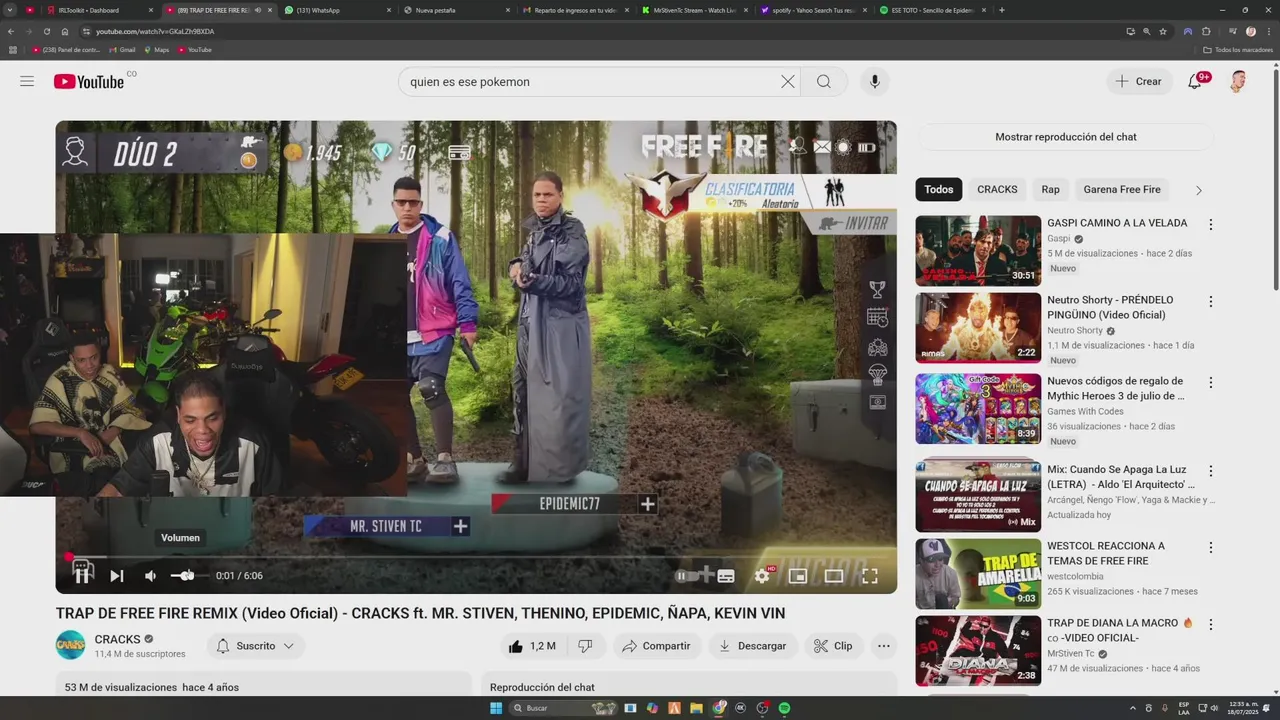Like the video (1,2 M)
The height and width of the screenshot is (720, 1280).
point(533,646)
